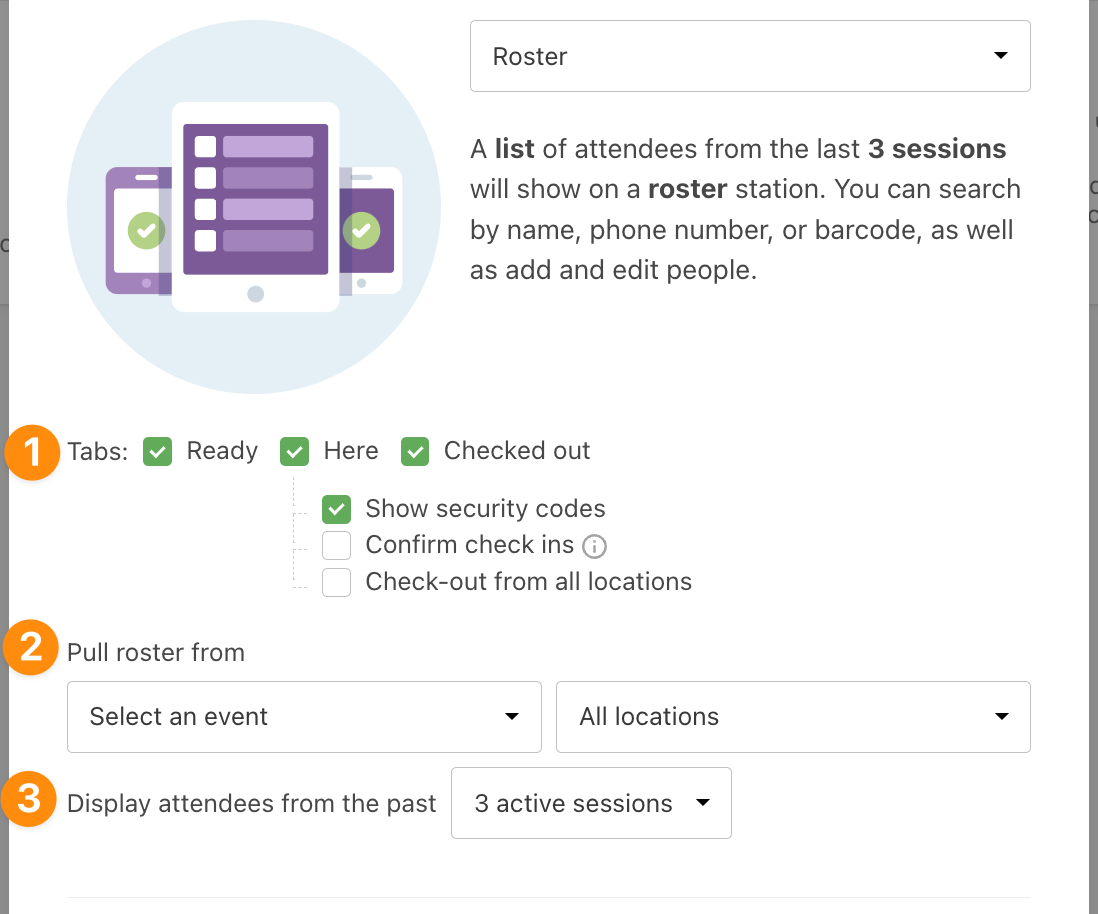Click the orange step 3 badge
Screen dimensions: 1098x914
coord(29,799)
